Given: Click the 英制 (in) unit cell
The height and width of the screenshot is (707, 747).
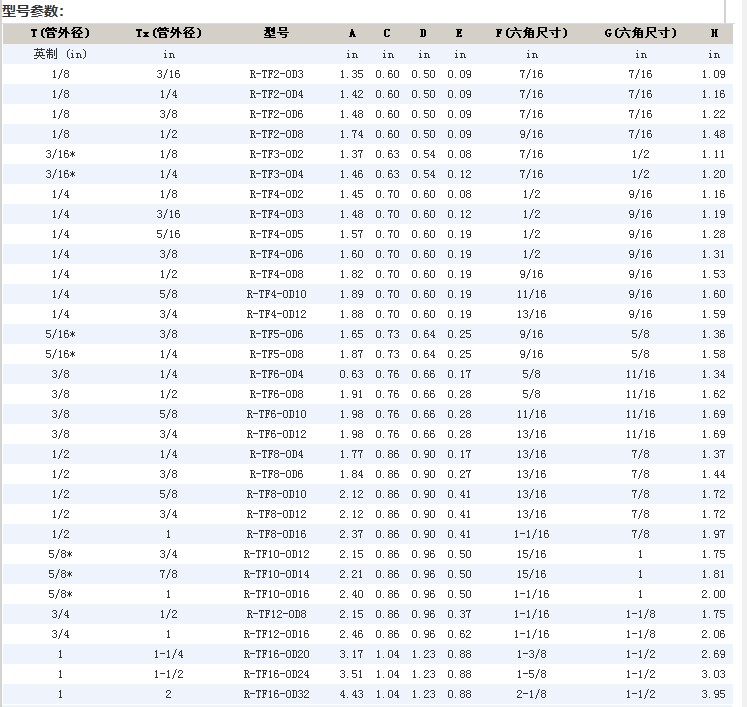Looking at the screenshot, I should coord(60,54).
